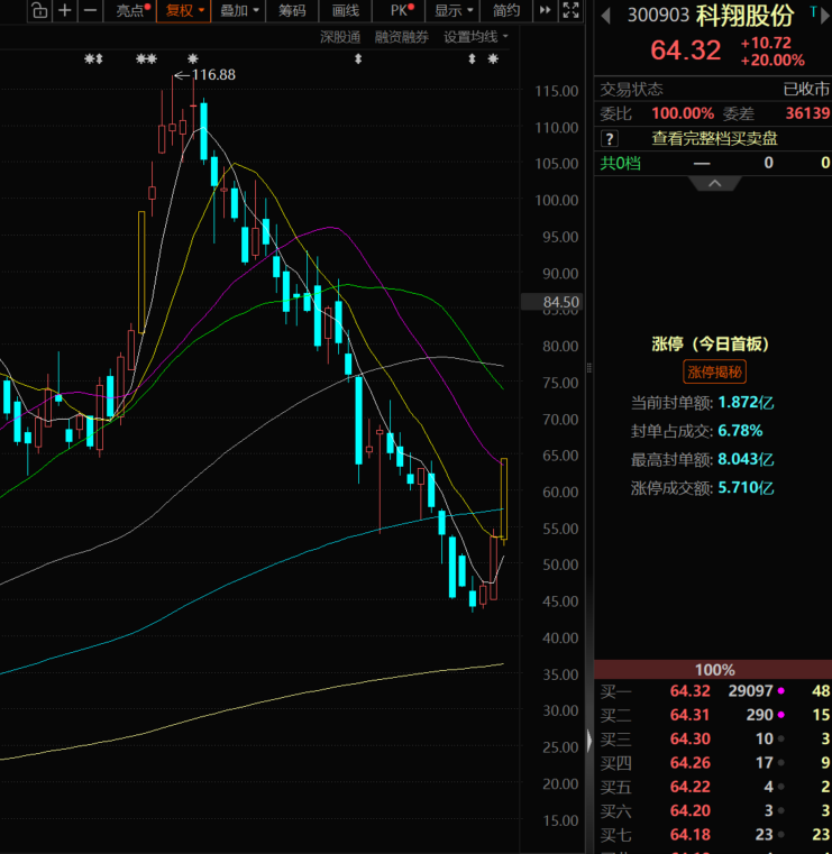Click 买二 bid row price 64.31
Viewport: 832px width, 854px height.
[690, 715]
